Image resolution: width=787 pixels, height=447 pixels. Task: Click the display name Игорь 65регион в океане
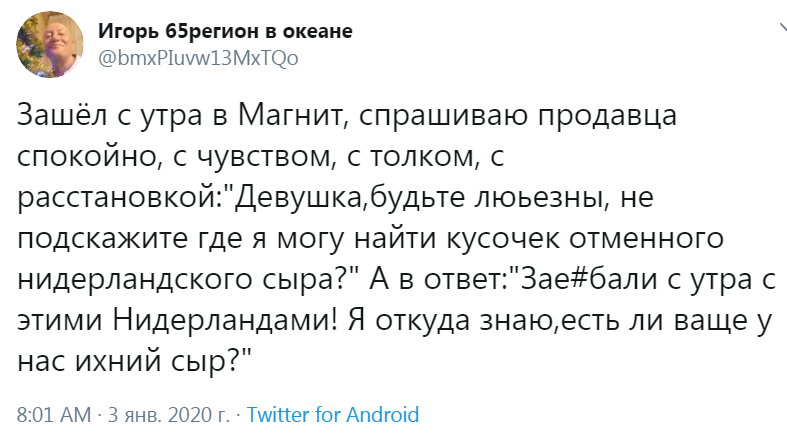225,31
